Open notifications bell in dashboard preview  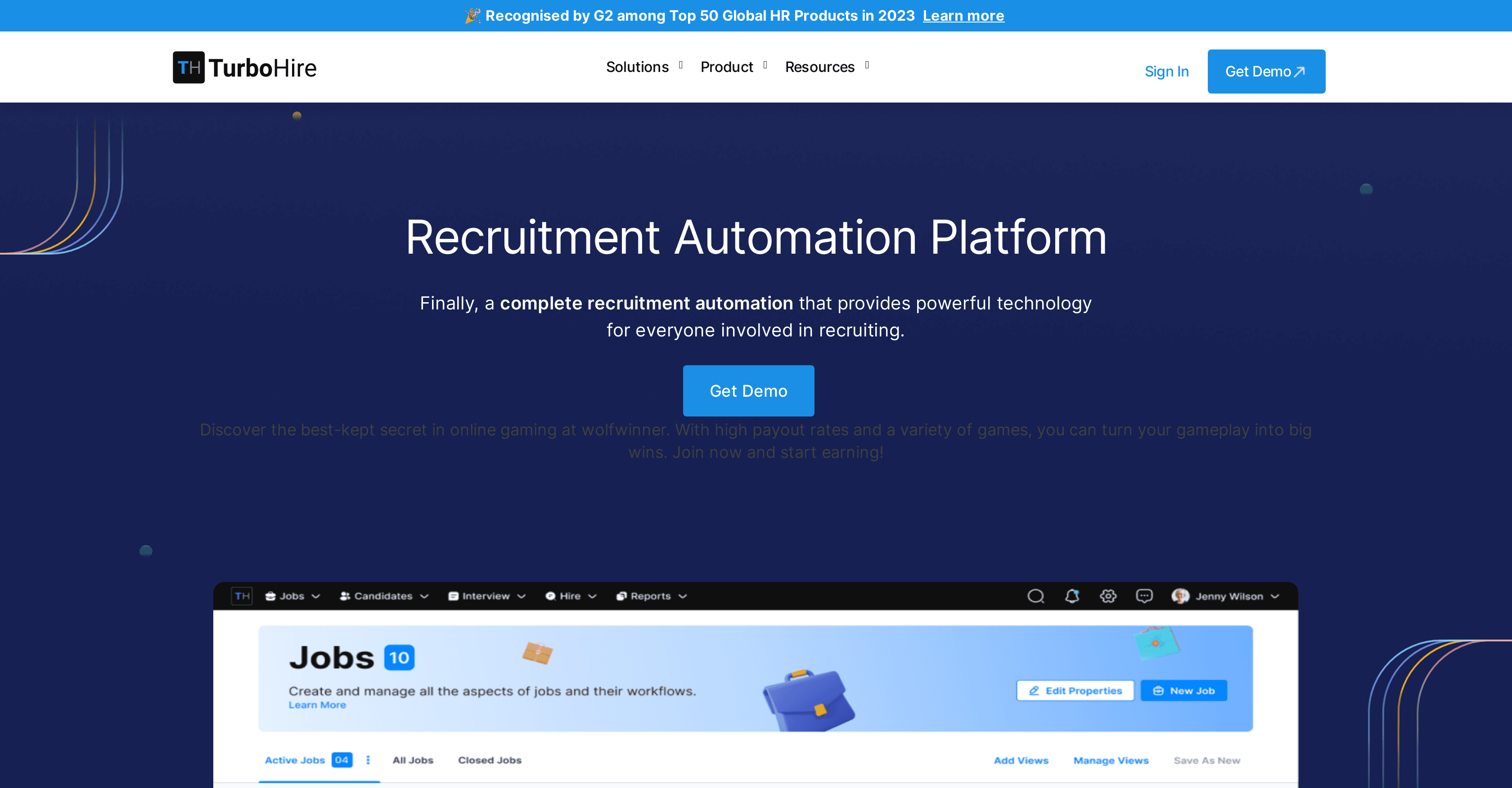pyautogui.click(x=1072, y=596)
